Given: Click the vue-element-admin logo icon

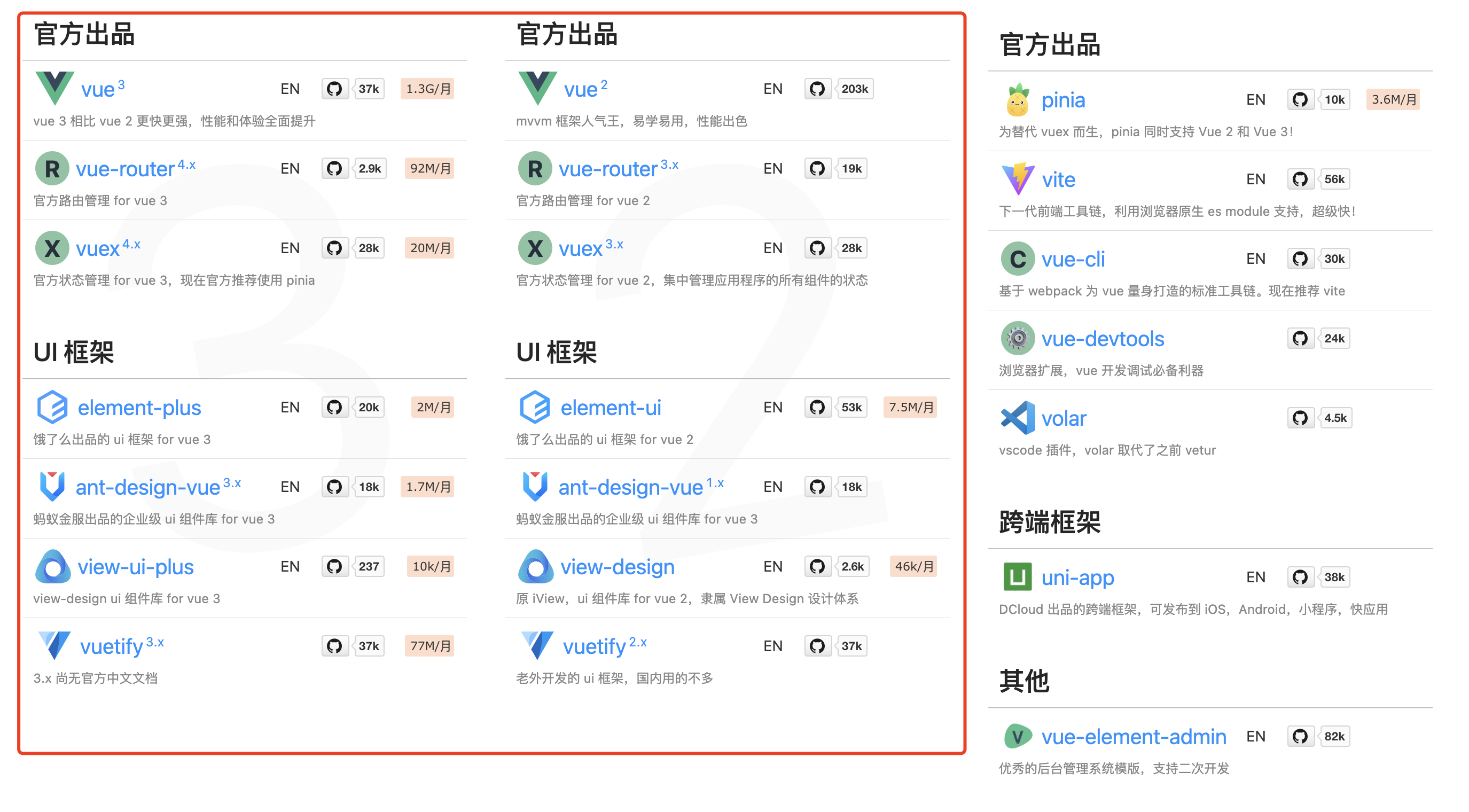Looking at the screenshot, I should (1018, 736).
